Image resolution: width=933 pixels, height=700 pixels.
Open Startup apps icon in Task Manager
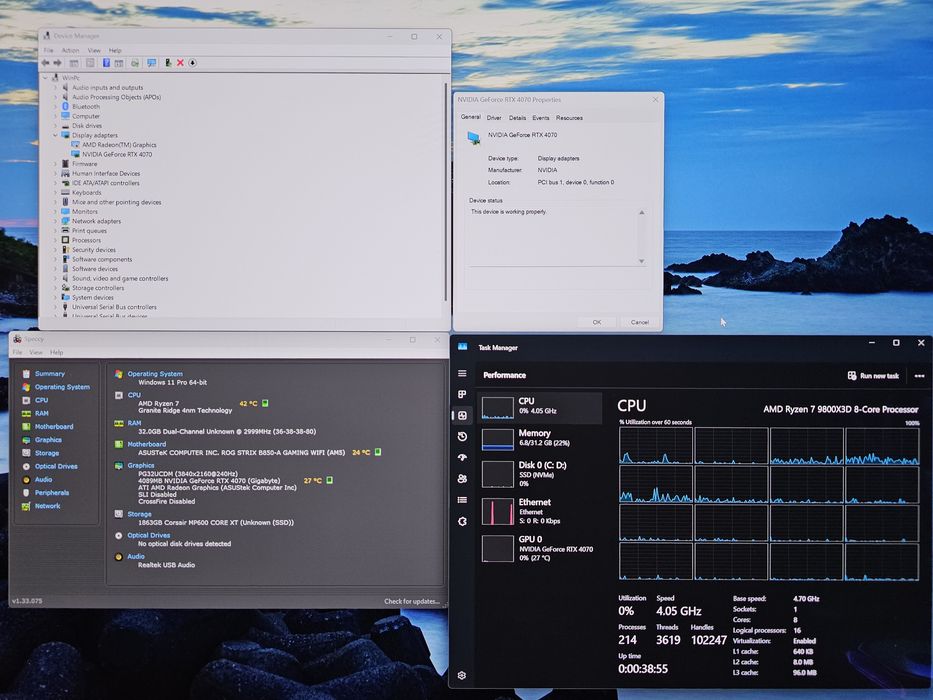[x=462, y=458]
